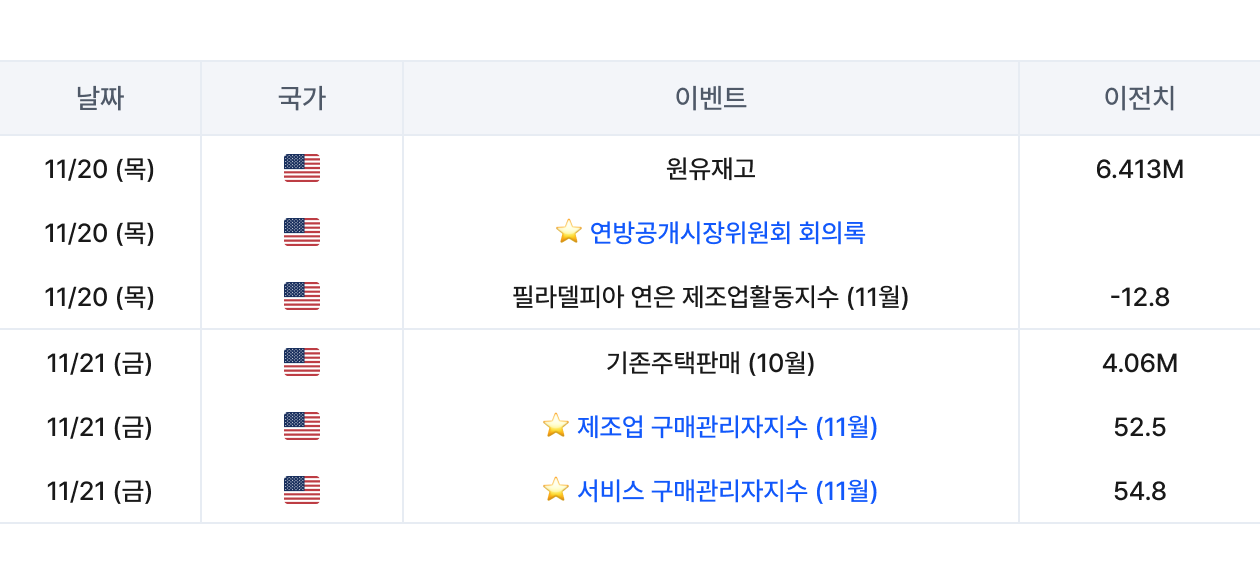Click the star icon before 제조업 구매관리자지수

coord(556,427)
